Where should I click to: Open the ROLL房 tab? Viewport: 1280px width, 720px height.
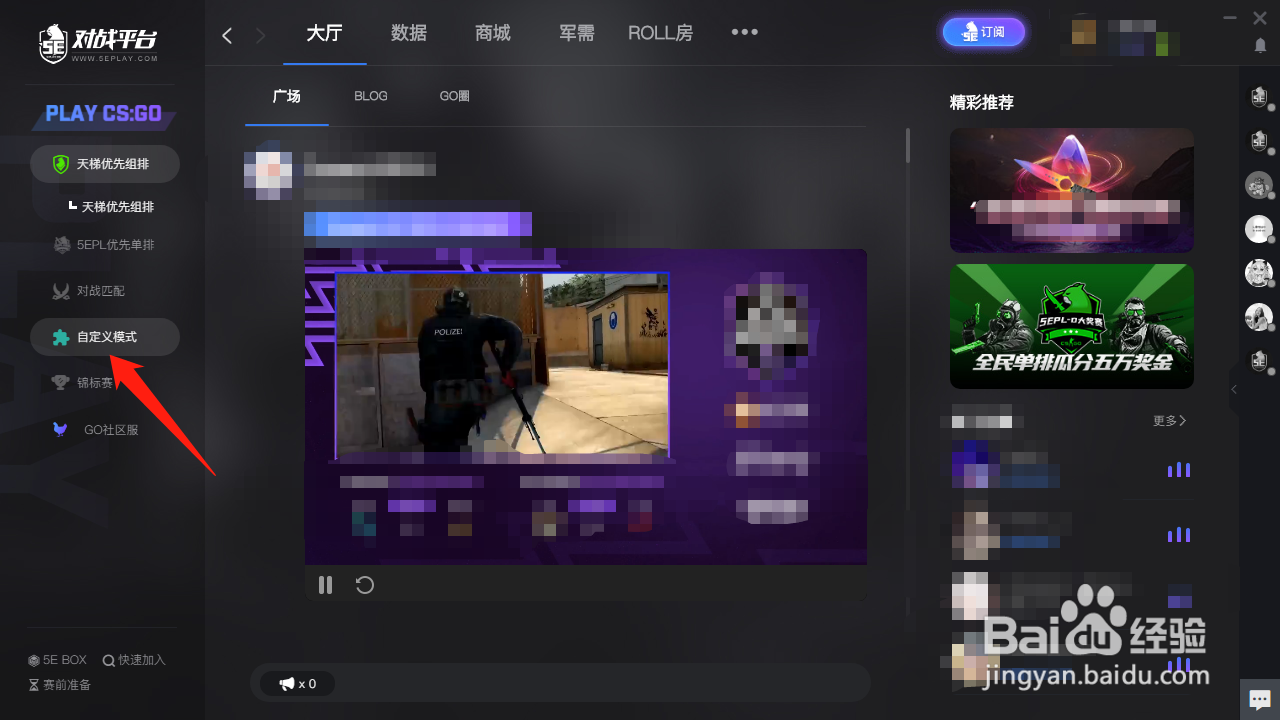point(660,33)
